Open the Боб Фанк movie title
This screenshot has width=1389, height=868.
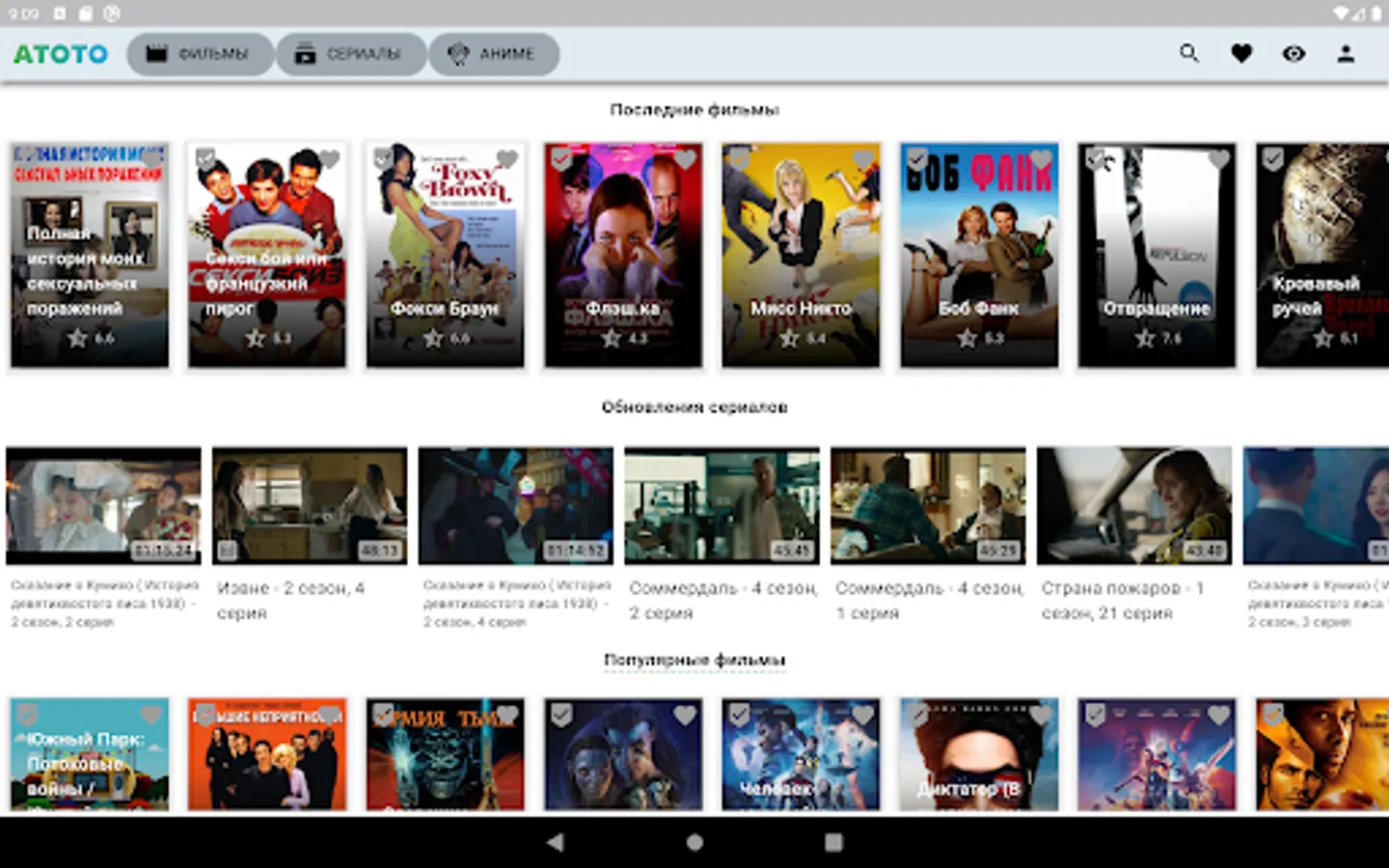point(979,309)
